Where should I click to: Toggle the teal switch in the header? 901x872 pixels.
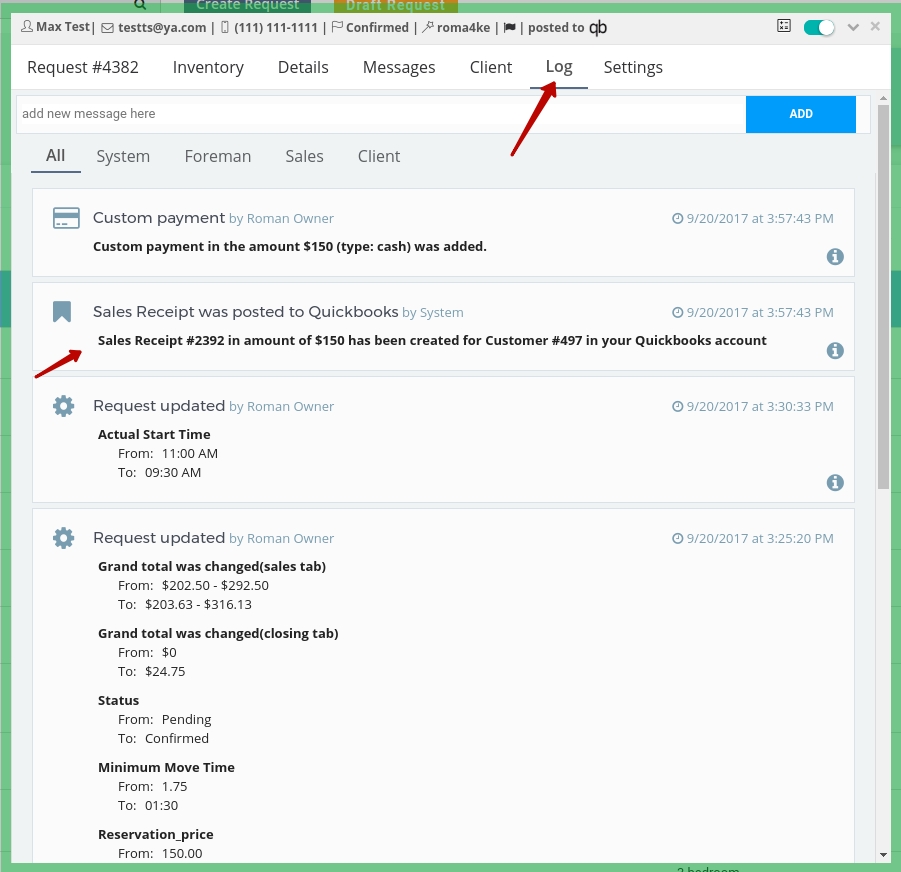click(x=819, y=28)
